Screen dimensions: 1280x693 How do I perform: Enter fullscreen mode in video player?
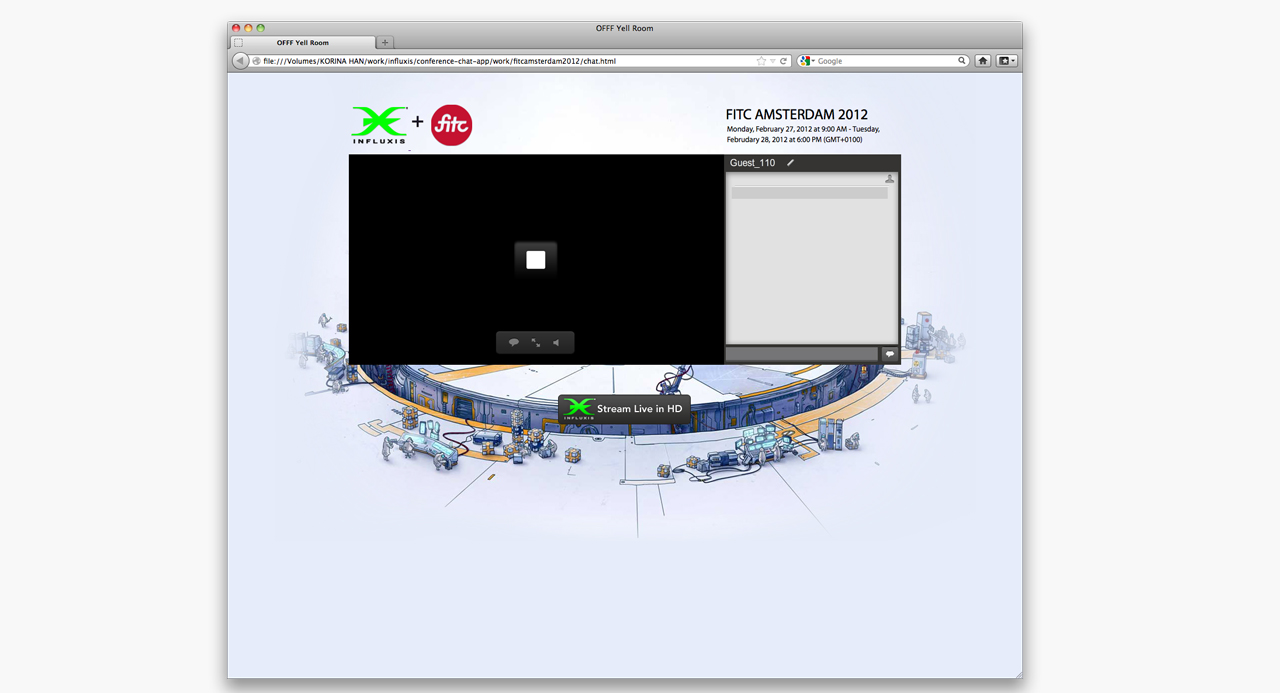pos(536,343)
